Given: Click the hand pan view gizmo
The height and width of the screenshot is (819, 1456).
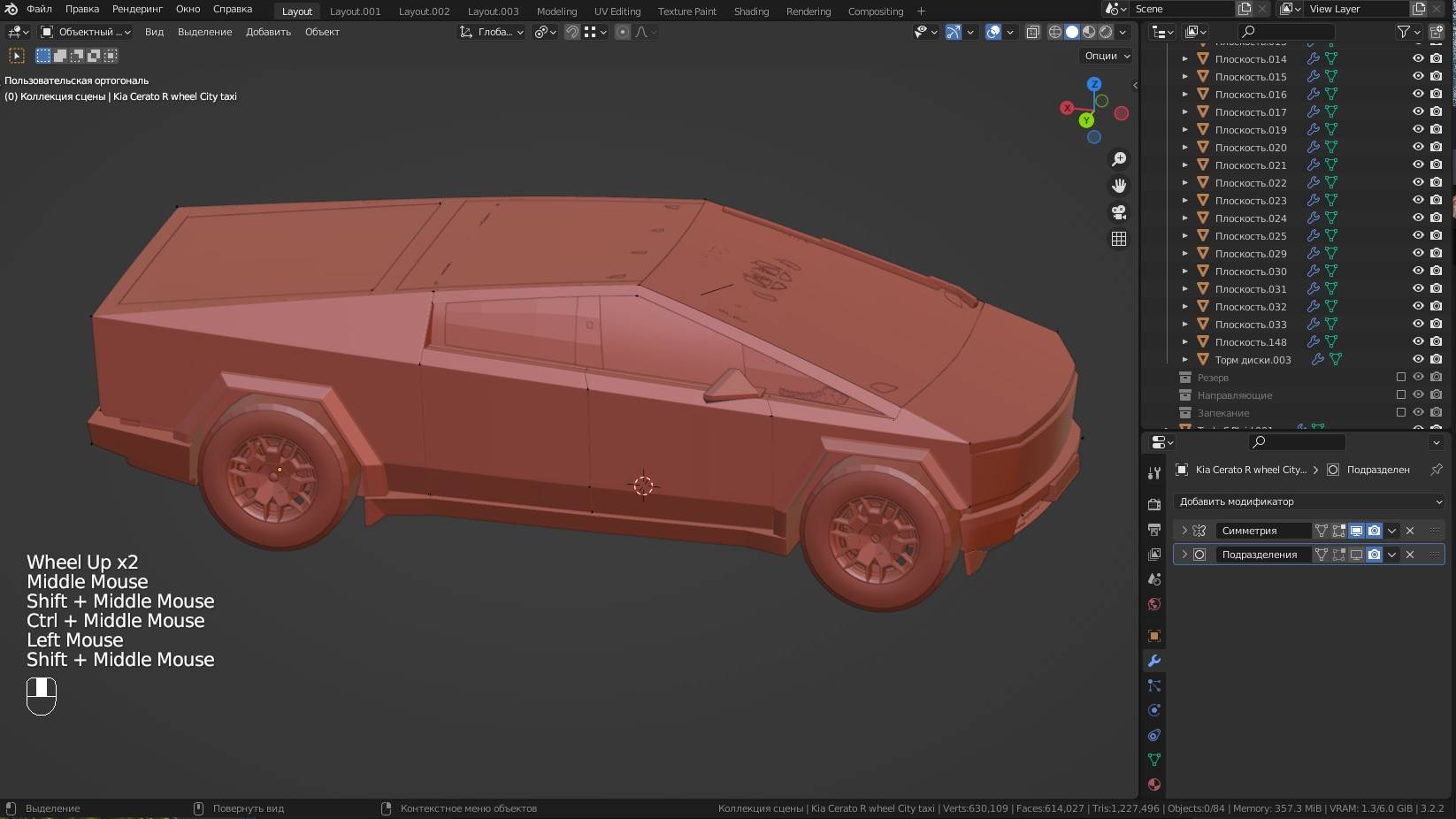Looking at the screenshot, I should click(x=1119, y=186).
